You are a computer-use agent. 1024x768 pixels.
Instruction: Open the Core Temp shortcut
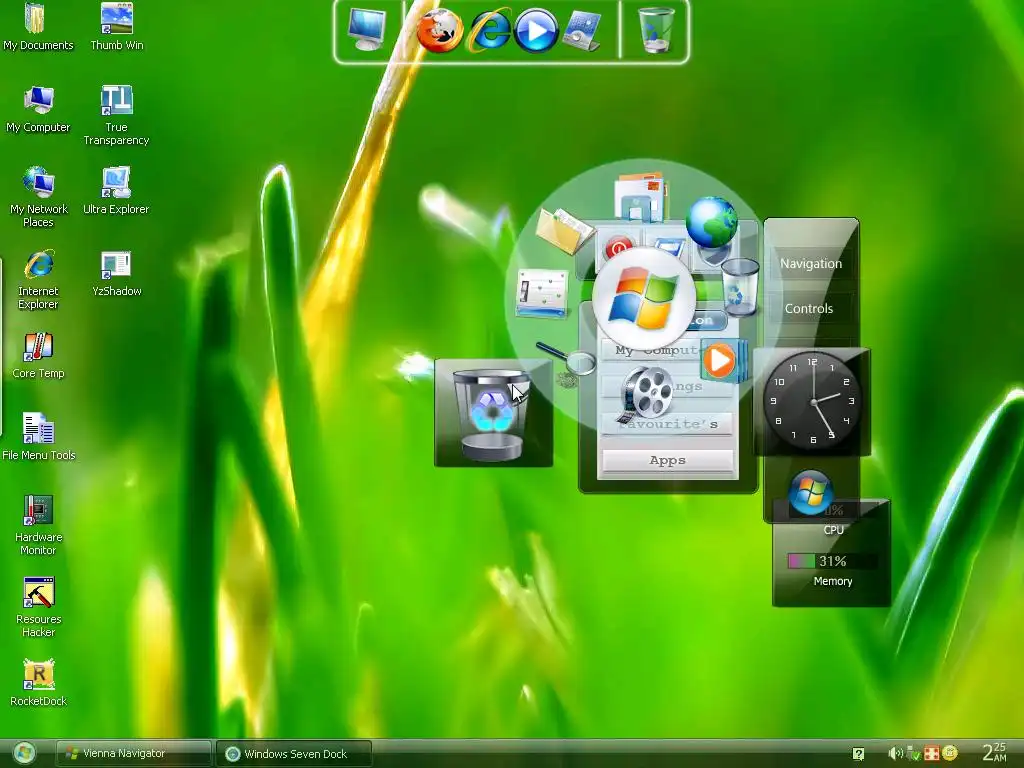tap(39, 355)
